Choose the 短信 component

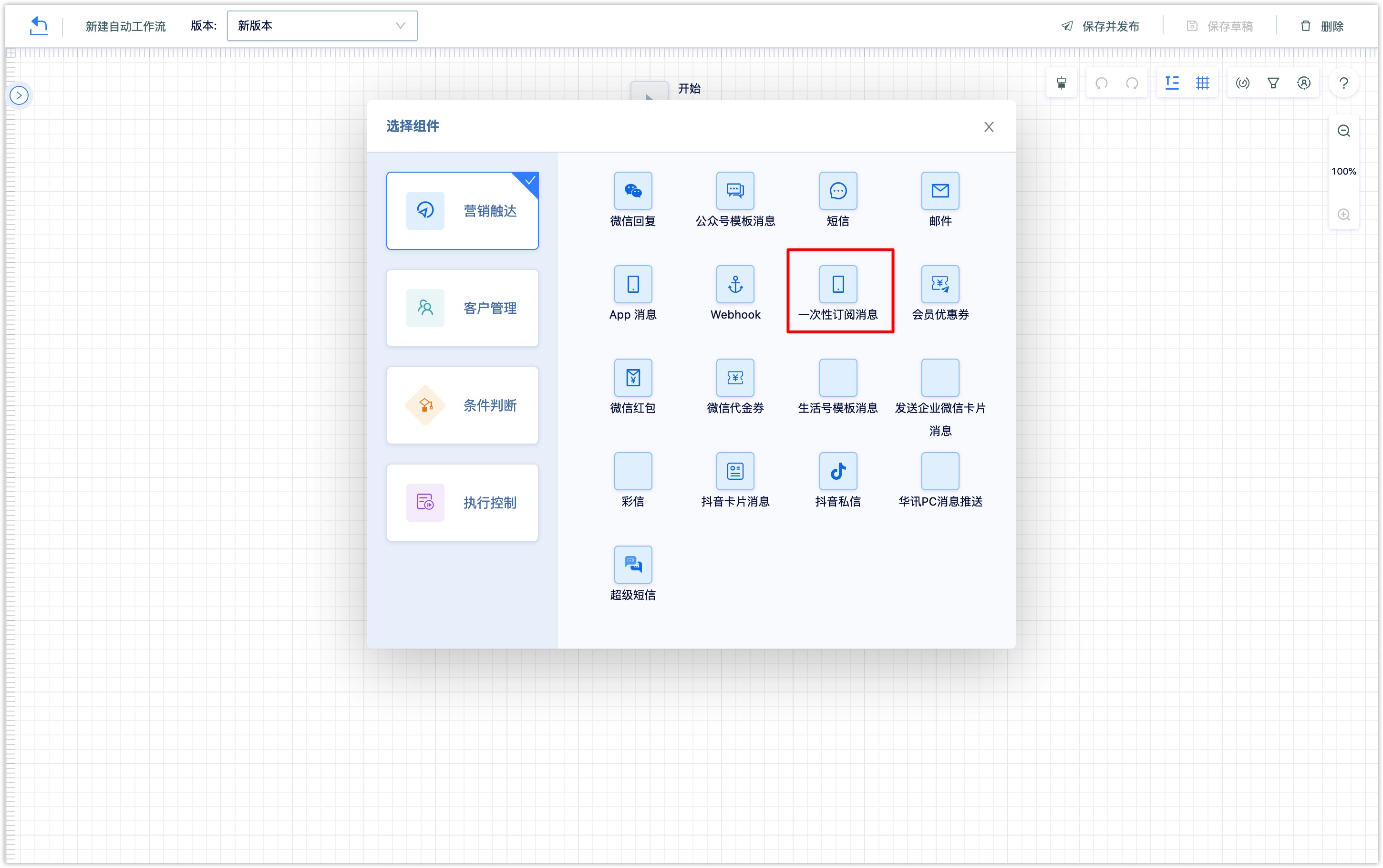[x=838, y=200]
